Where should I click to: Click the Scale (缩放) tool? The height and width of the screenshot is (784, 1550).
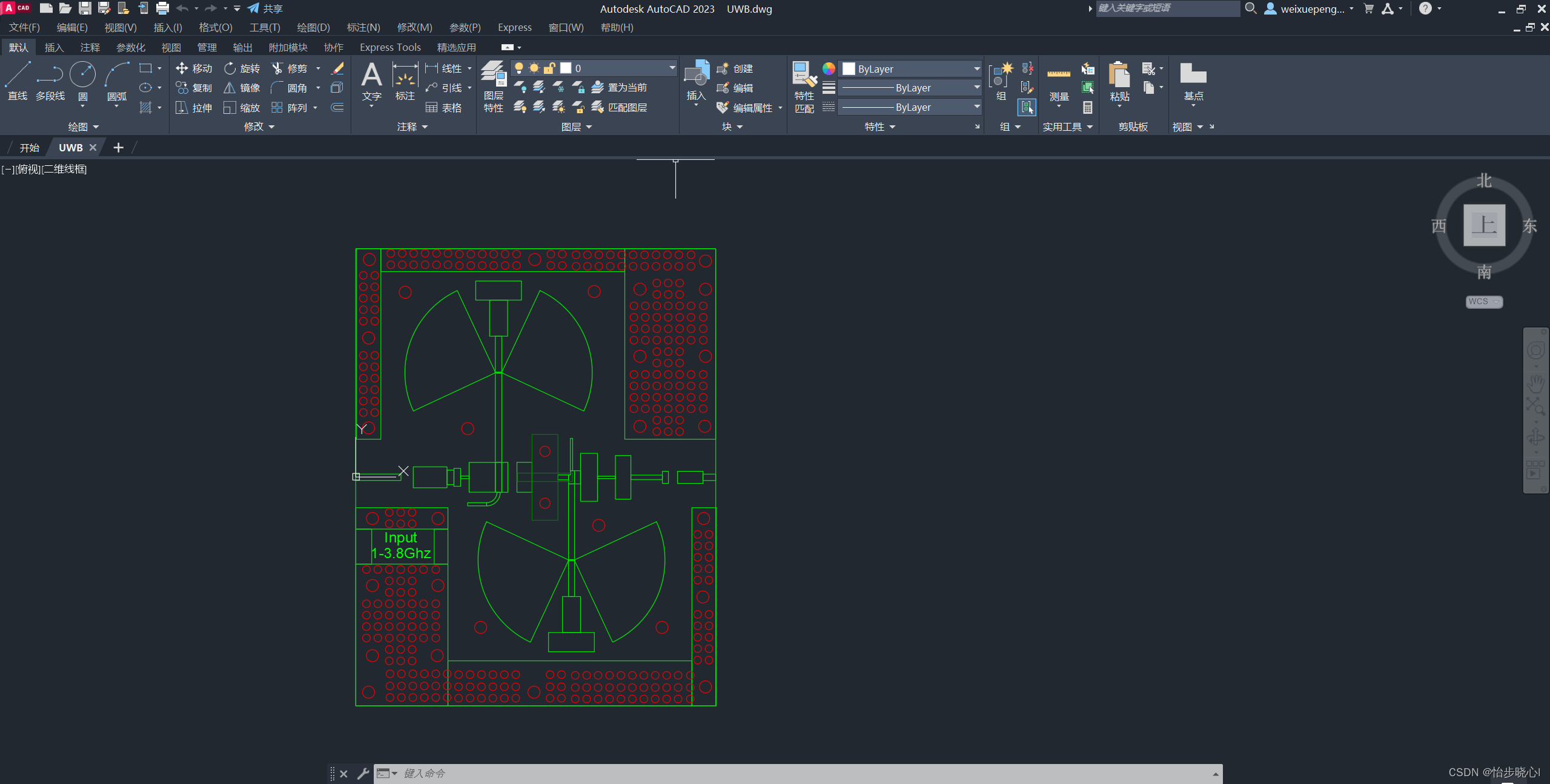point(242,108)
